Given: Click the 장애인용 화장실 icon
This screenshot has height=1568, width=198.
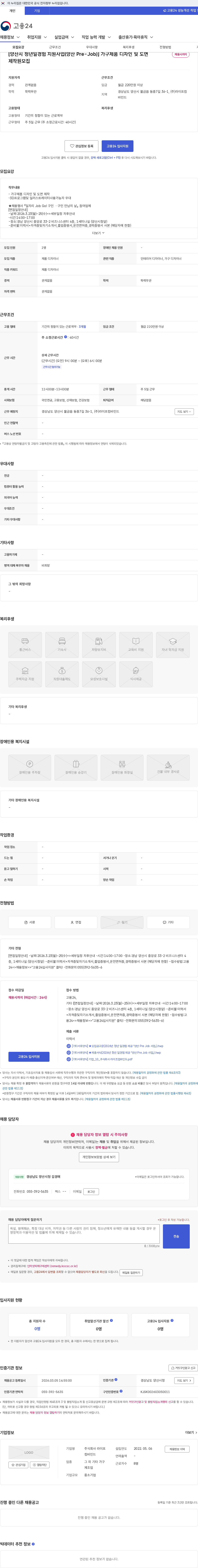Looking at the screenshot, I should tap(122, 767).
